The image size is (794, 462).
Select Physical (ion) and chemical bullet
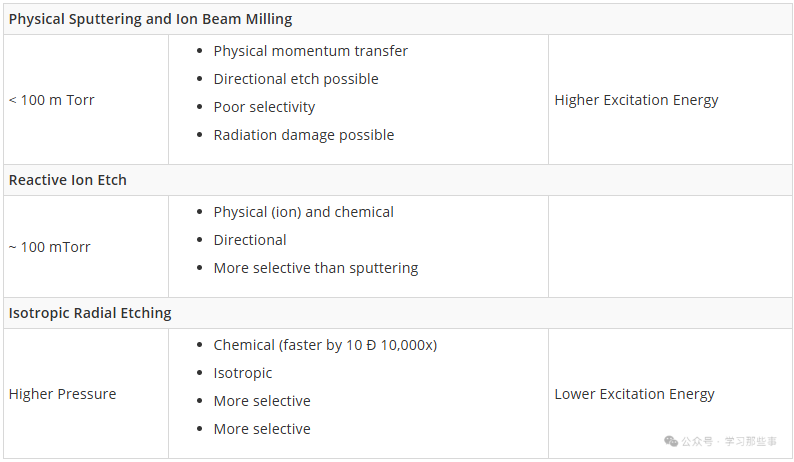coord(303,212)
